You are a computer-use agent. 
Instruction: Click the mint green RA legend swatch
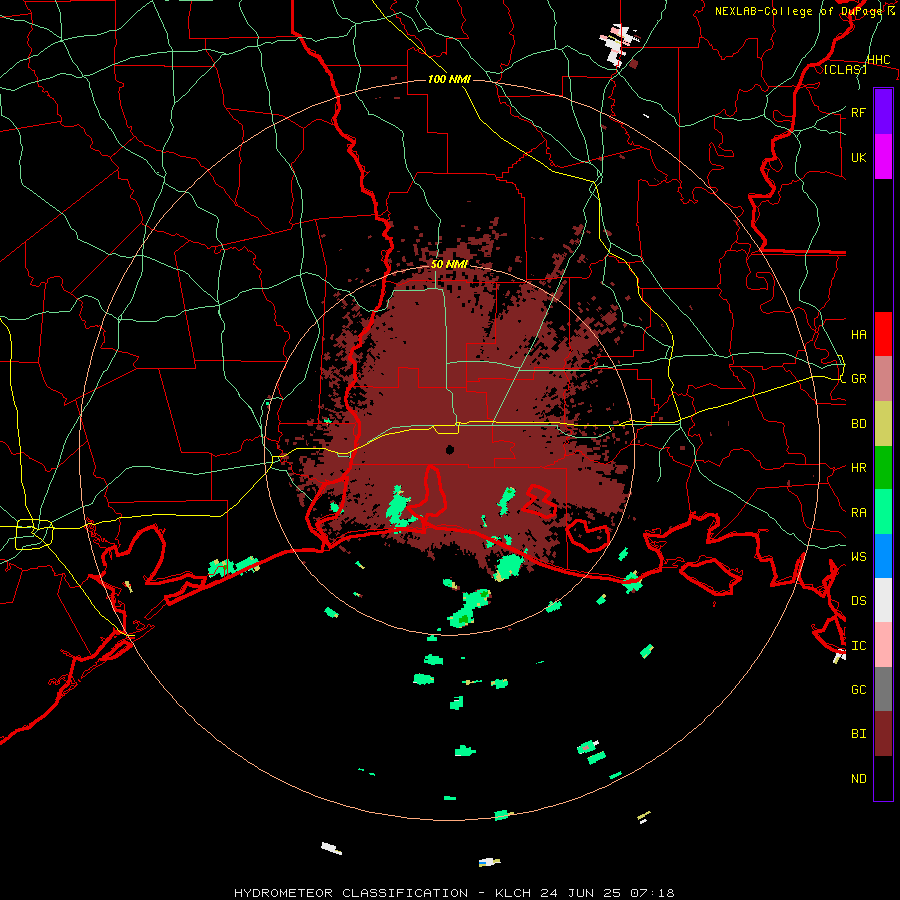point(883,512)
